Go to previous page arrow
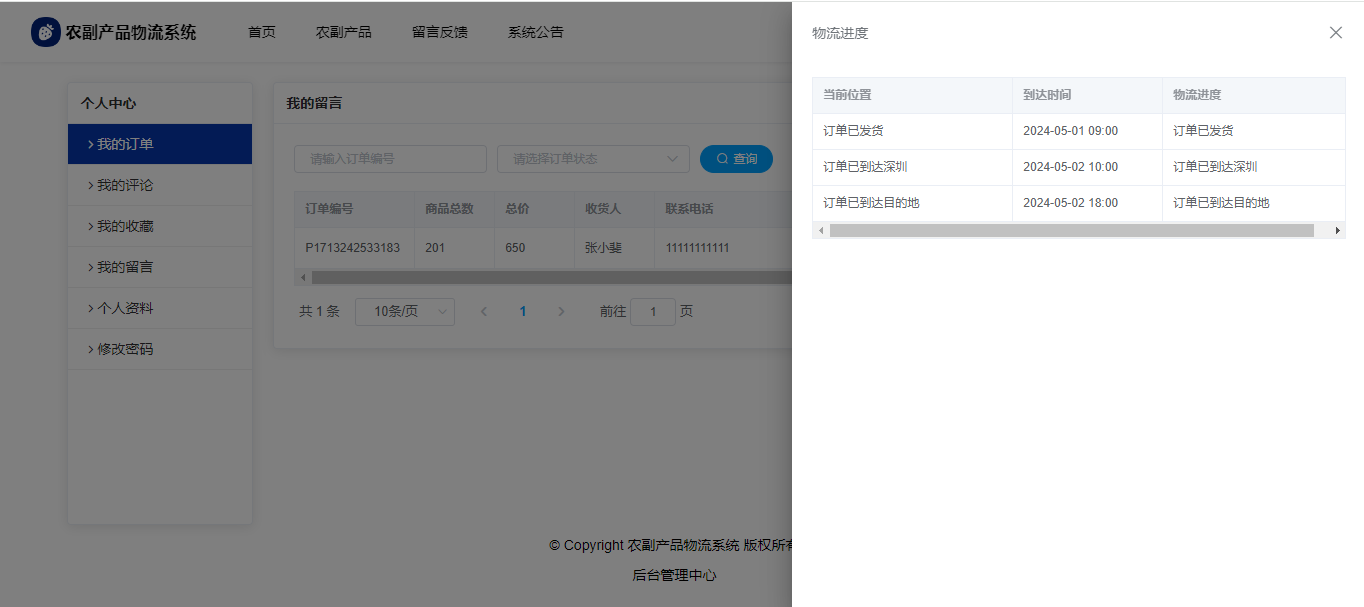The height and width of the screenshot is (607, 1364). pyautogui.click(x=484, y=312)
